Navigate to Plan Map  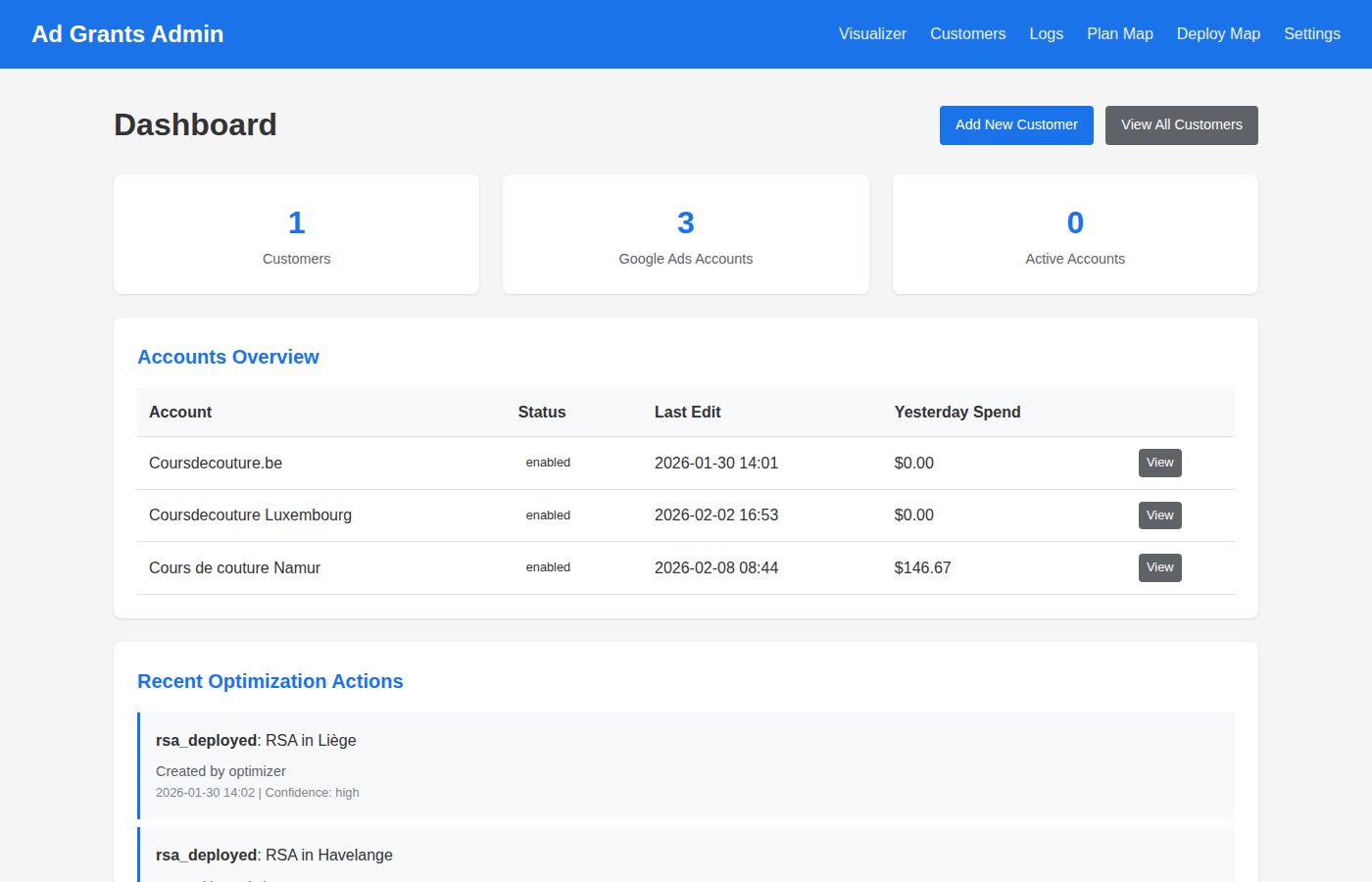[x=1119, y=34]
